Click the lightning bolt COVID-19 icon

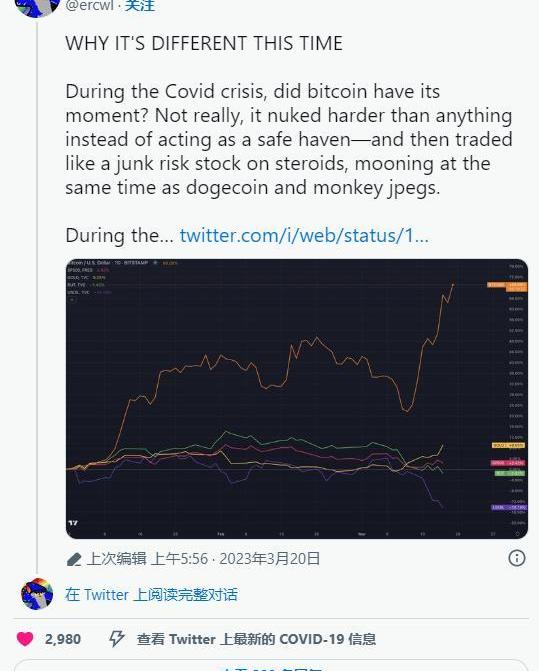(116, 638)
